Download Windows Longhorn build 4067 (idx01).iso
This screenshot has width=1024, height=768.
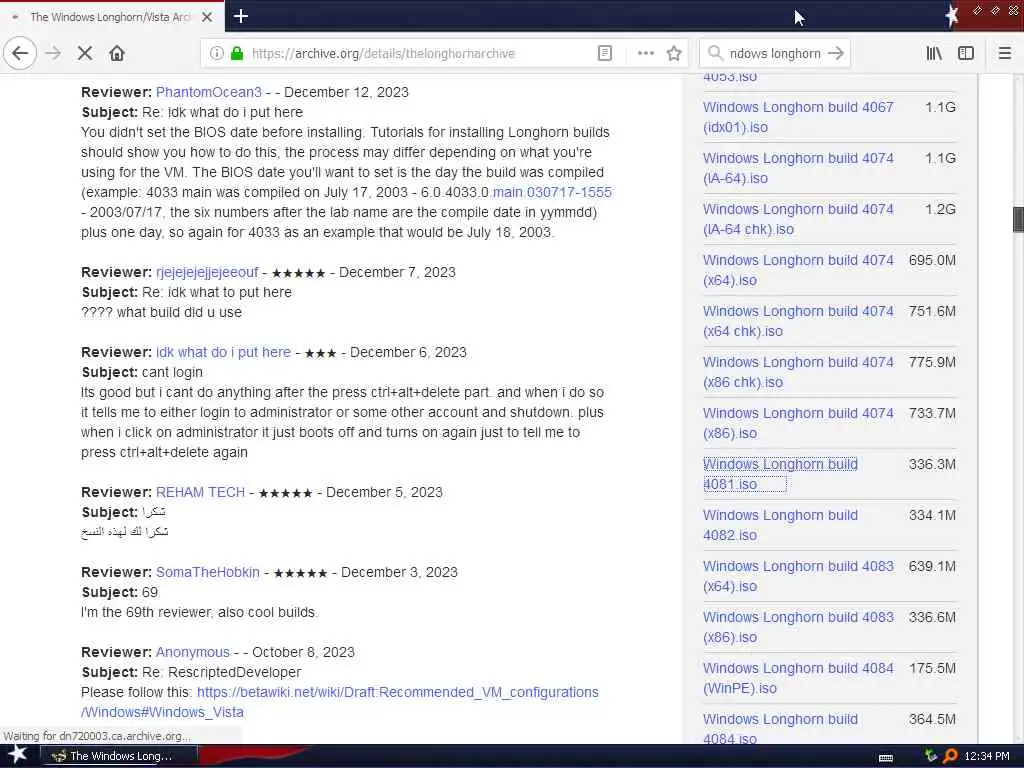click(x=798, y=117)
